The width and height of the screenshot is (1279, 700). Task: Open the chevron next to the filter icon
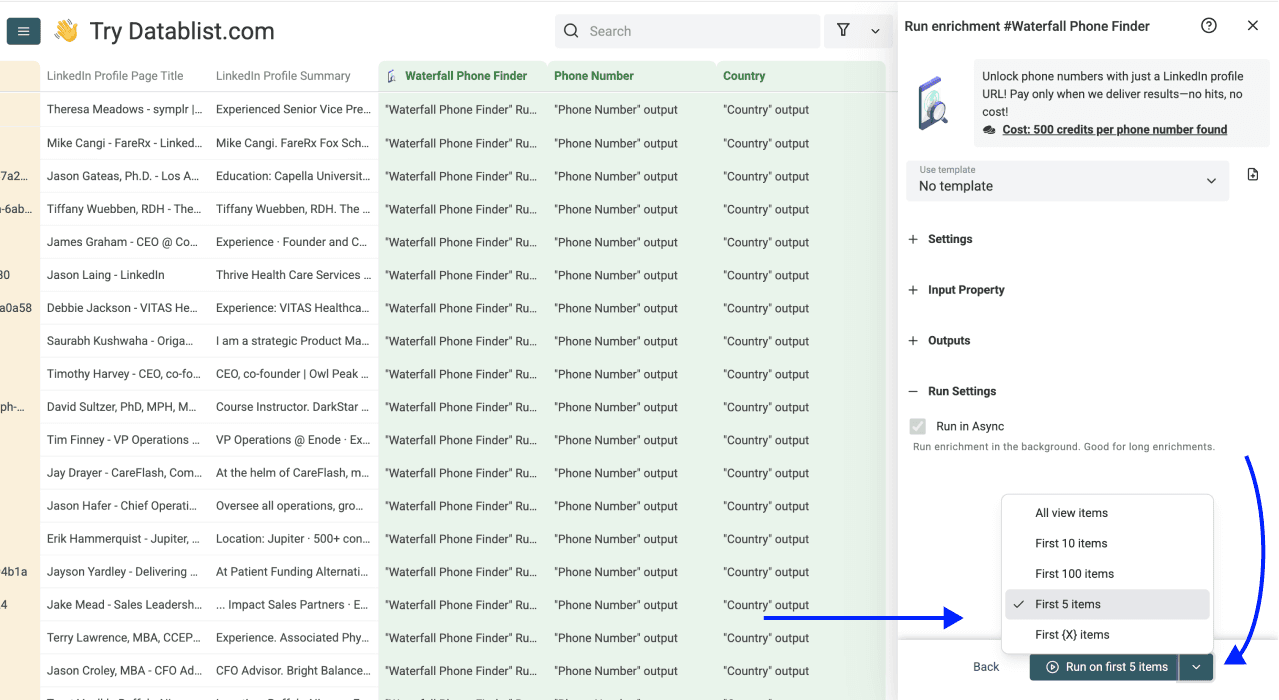coord(873,31)
